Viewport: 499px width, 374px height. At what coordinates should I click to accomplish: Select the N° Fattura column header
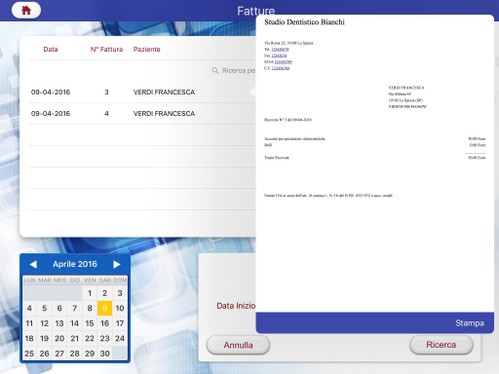tap(107, 49)
